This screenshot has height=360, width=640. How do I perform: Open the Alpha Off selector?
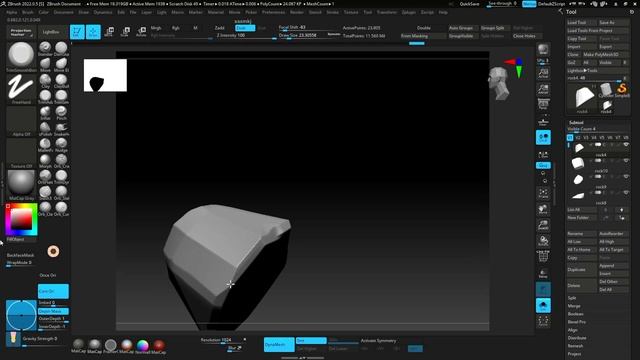point(21,121)
